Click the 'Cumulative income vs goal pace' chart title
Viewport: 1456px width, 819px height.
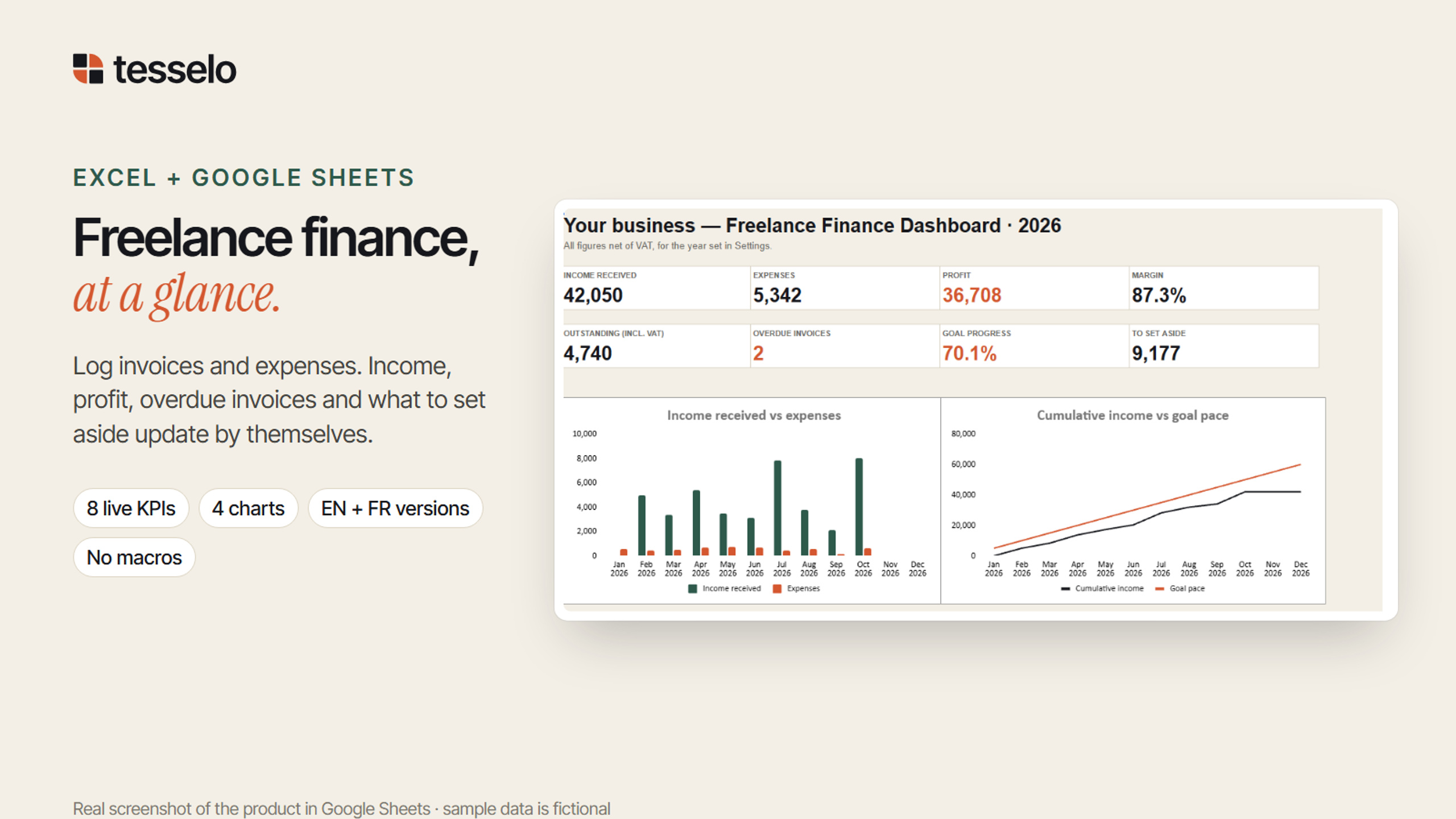(1132, 415)
